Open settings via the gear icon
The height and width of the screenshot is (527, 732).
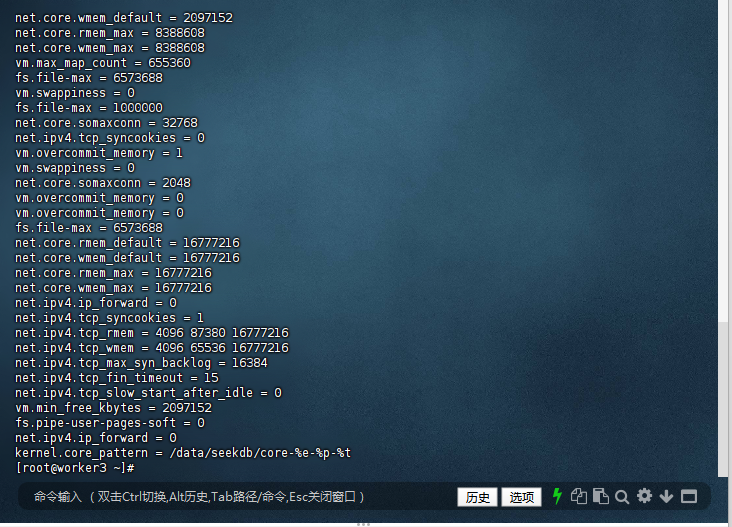coord(644,496)
